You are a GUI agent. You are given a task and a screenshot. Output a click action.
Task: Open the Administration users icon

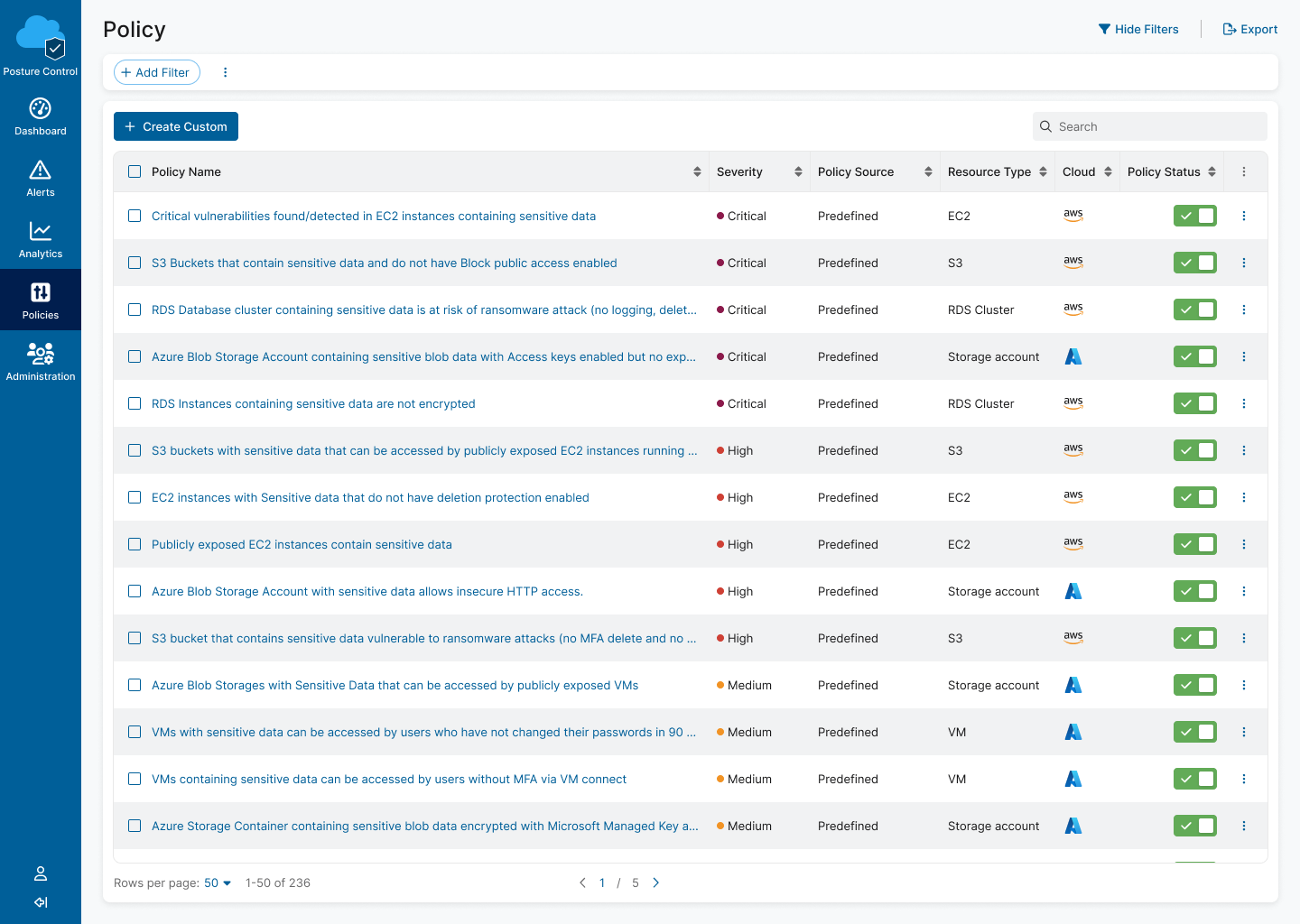coord(41,354)
